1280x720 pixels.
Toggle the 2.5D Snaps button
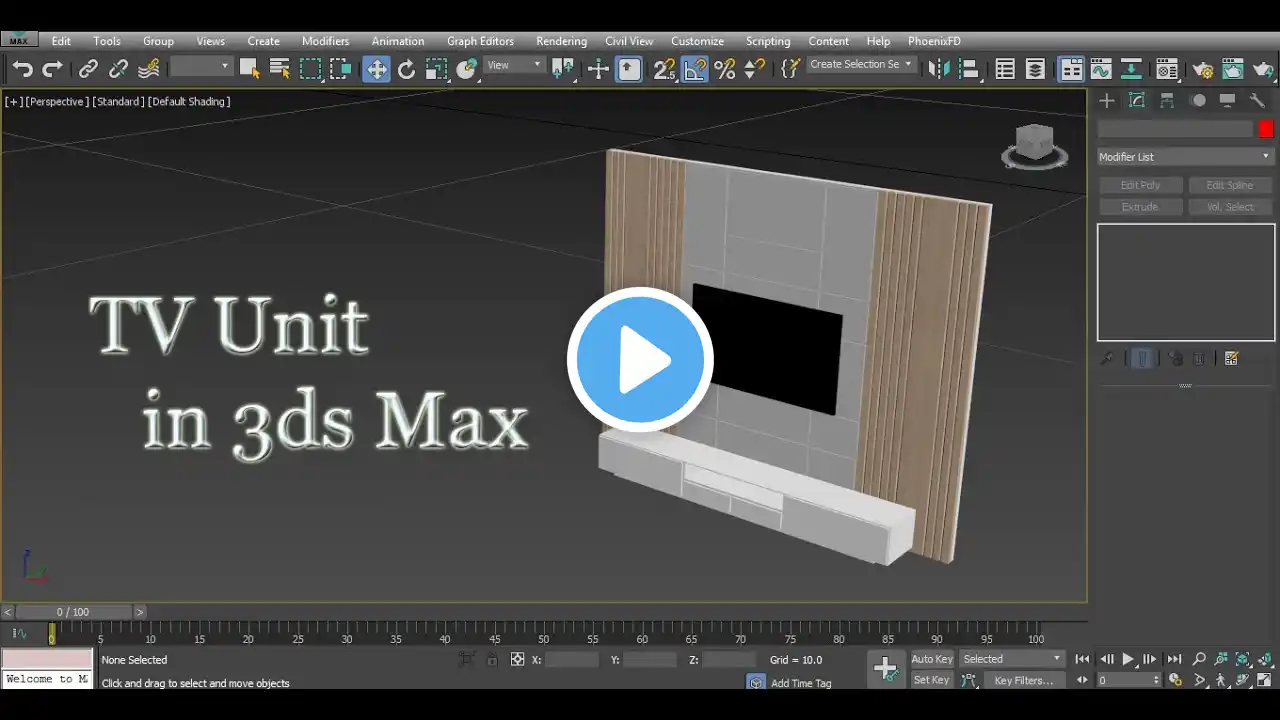coord(664,69)
